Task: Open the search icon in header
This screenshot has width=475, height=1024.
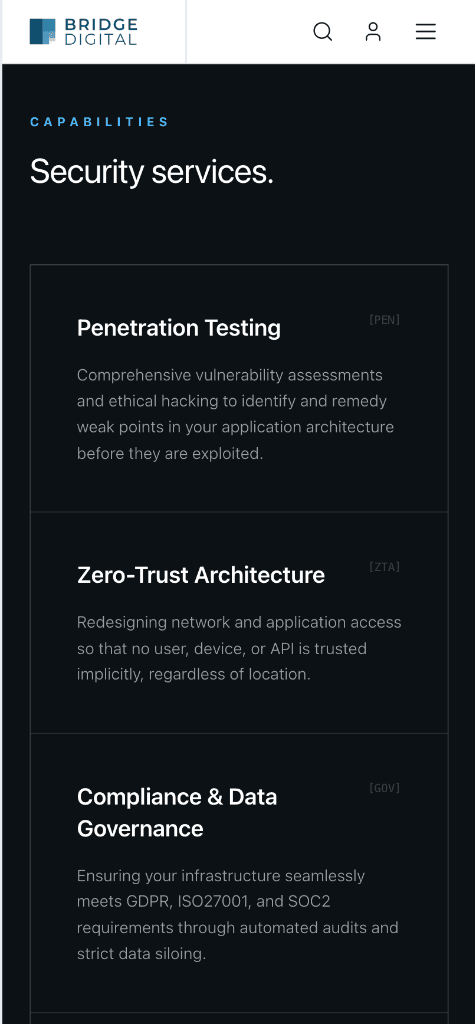Action: (323, 31)
